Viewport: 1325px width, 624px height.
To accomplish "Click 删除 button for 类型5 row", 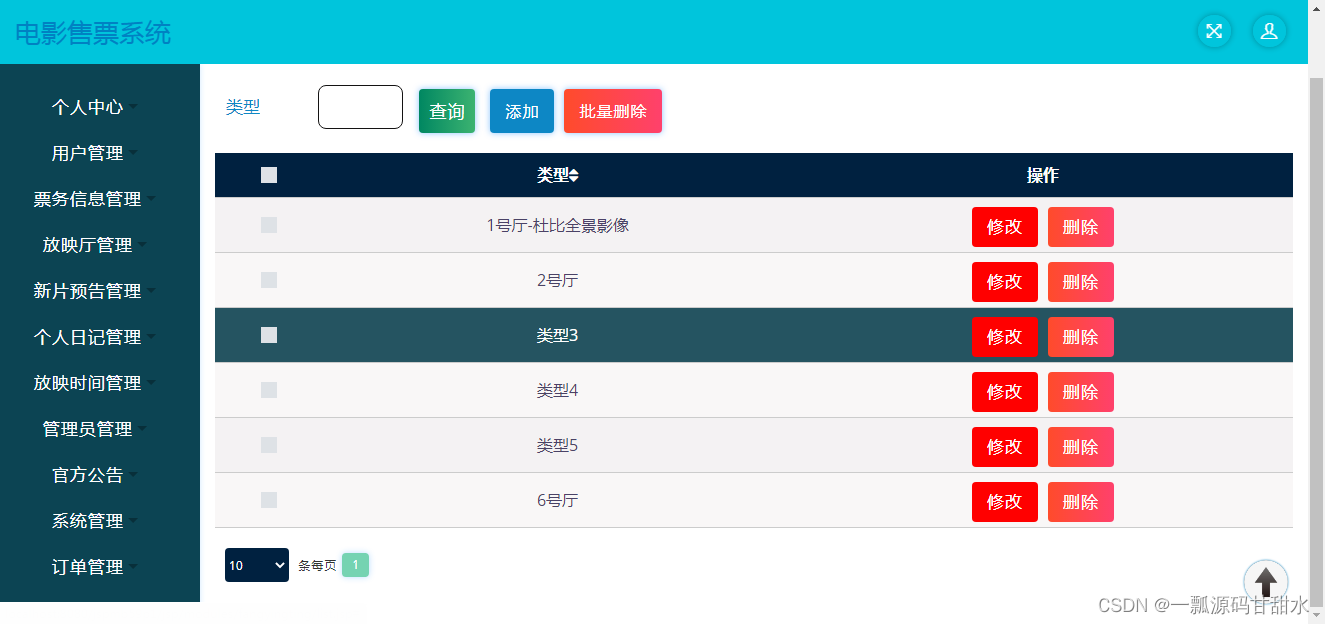I will pos(1081,447).
